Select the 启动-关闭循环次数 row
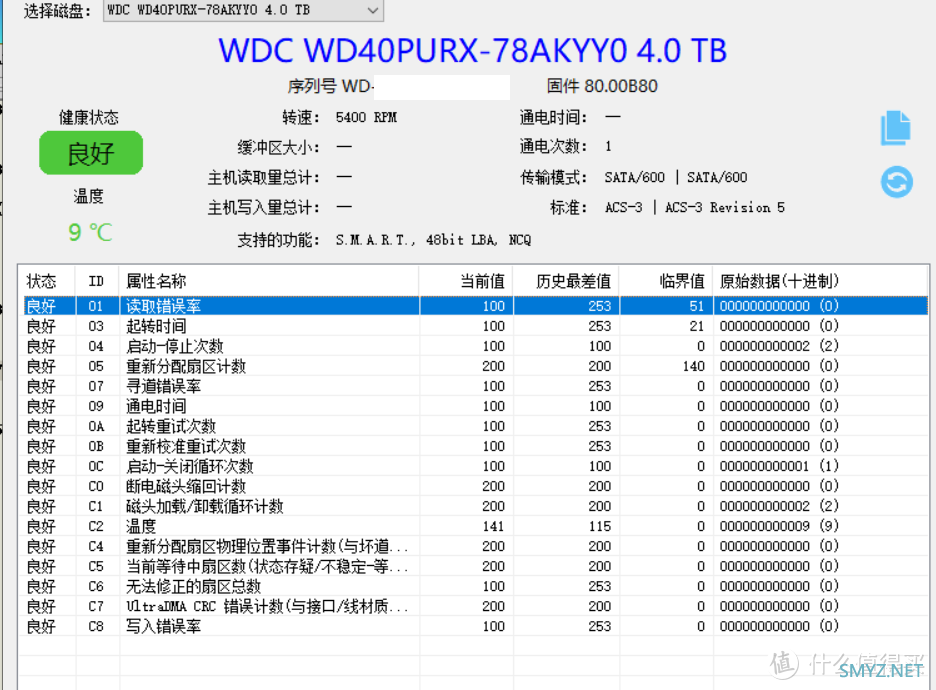The width and height of the screenshot is (936, 690). tap(475, 466)
